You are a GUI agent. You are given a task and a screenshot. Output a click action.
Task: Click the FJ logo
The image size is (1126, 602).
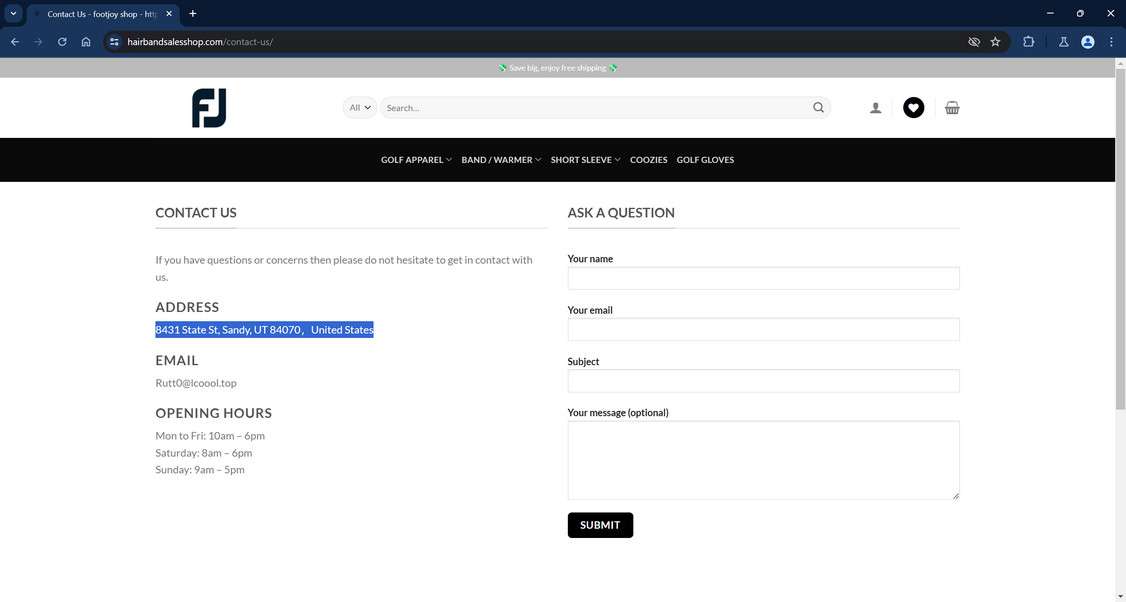208,108
